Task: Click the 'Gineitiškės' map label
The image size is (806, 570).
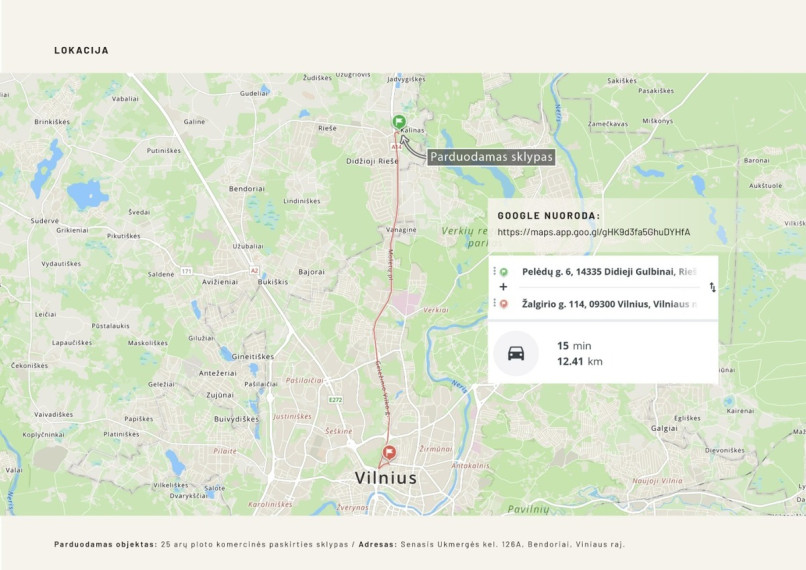Action: pos(253,356)
